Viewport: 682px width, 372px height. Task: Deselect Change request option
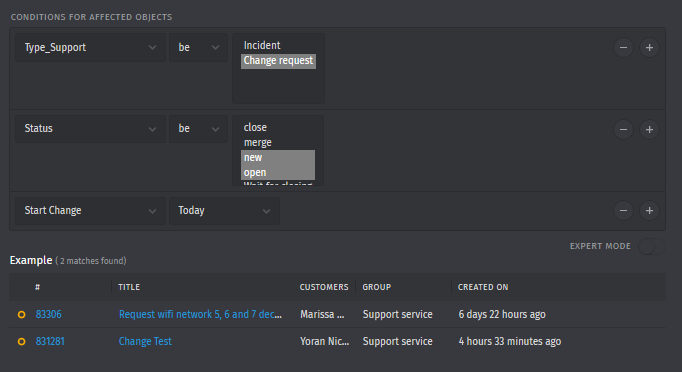(x=278, y=60)
